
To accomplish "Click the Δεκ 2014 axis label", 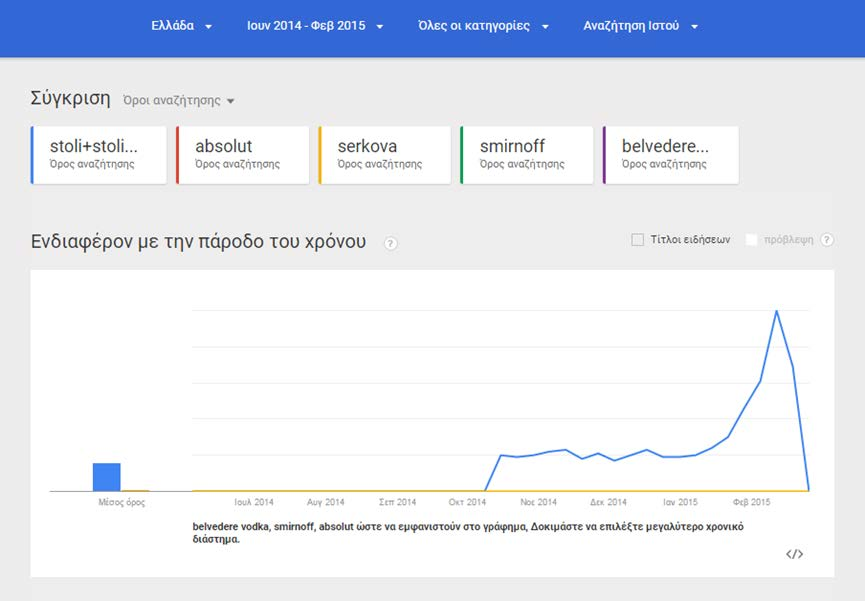I will pos(608,502).
